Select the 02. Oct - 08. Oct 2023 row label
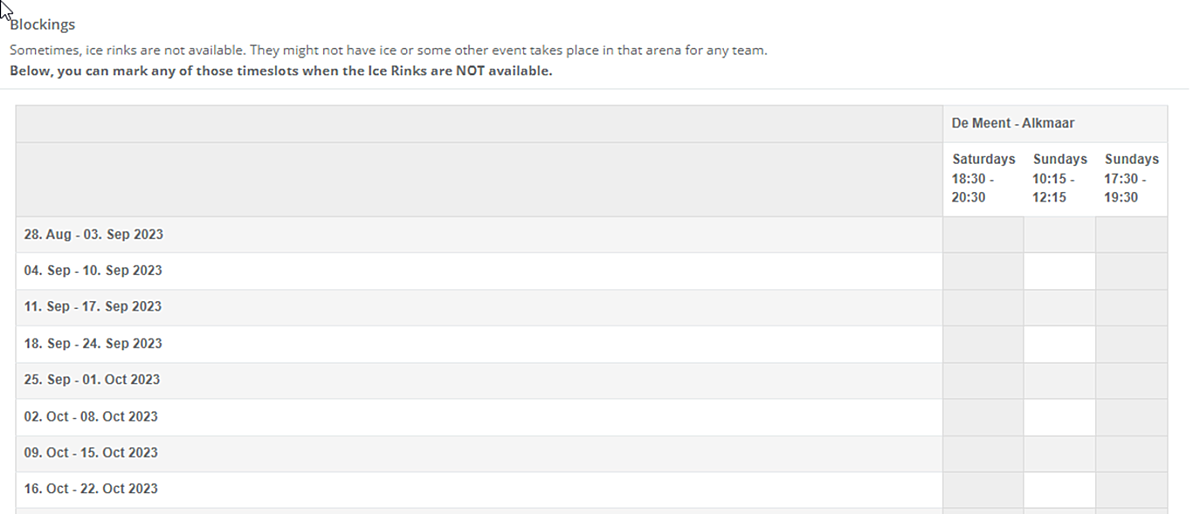Screen dimensions: 1200x514 point(91,417)
